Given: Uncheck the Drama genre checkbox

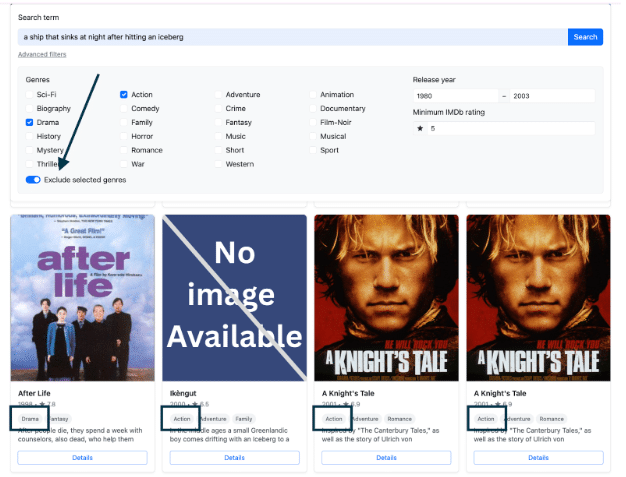Looking at the screenshot, I should (x=30, y=122).
